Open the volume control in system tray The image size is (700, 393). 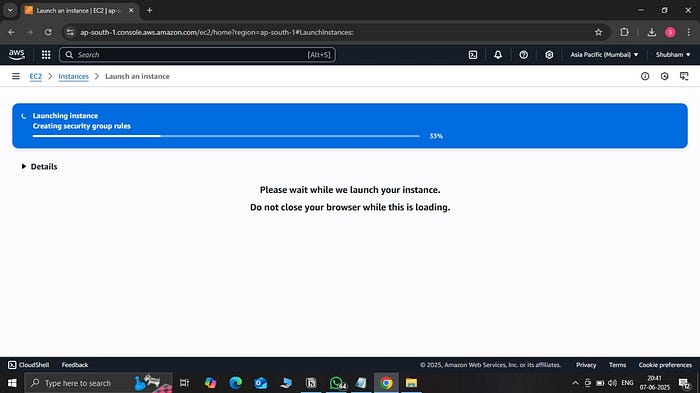(612, 383)
